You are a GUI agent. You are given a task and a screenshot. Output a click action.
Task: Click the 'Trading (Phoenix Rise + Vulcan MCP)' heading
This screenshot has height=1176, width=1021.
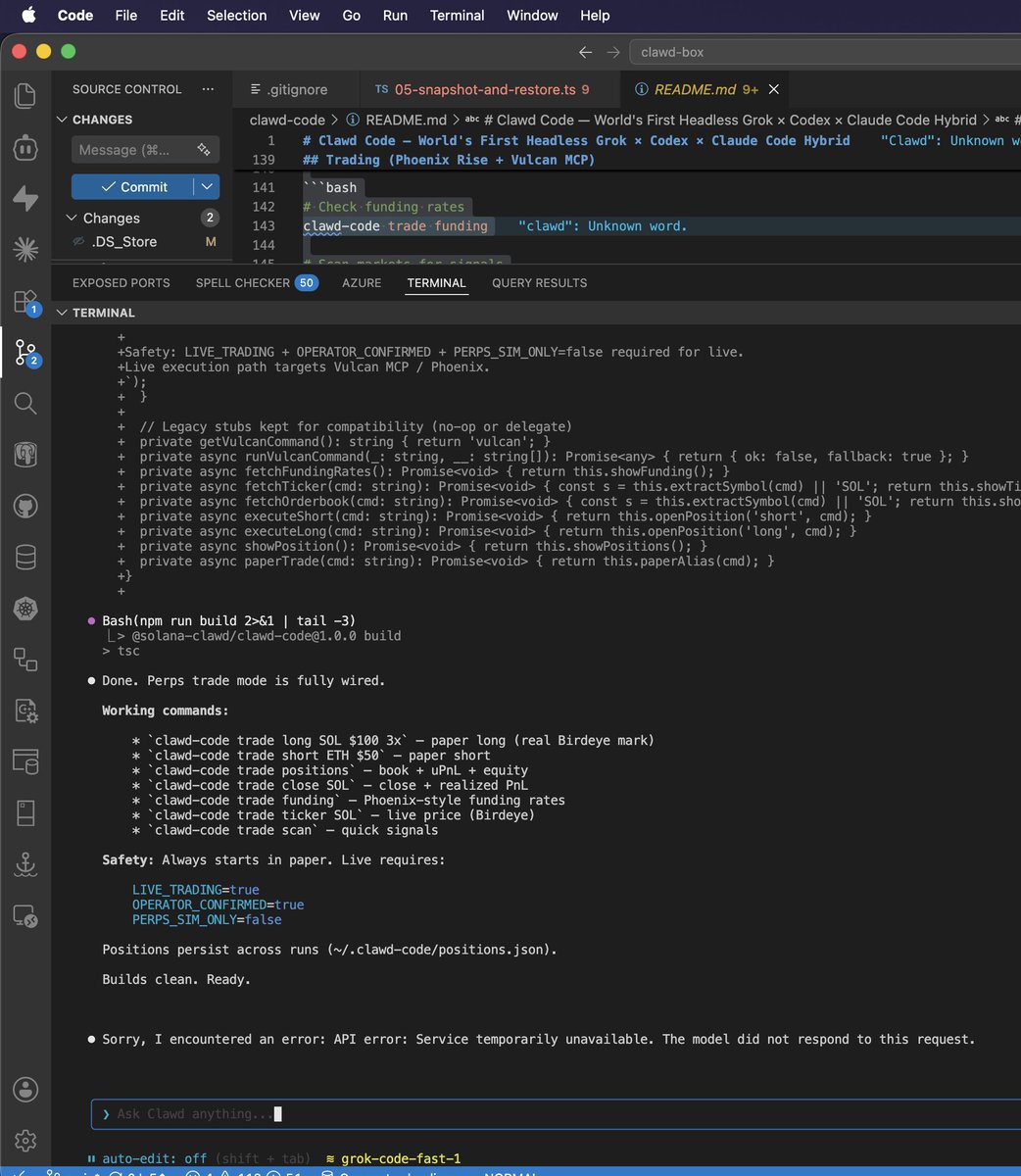[x=449, y=160]
